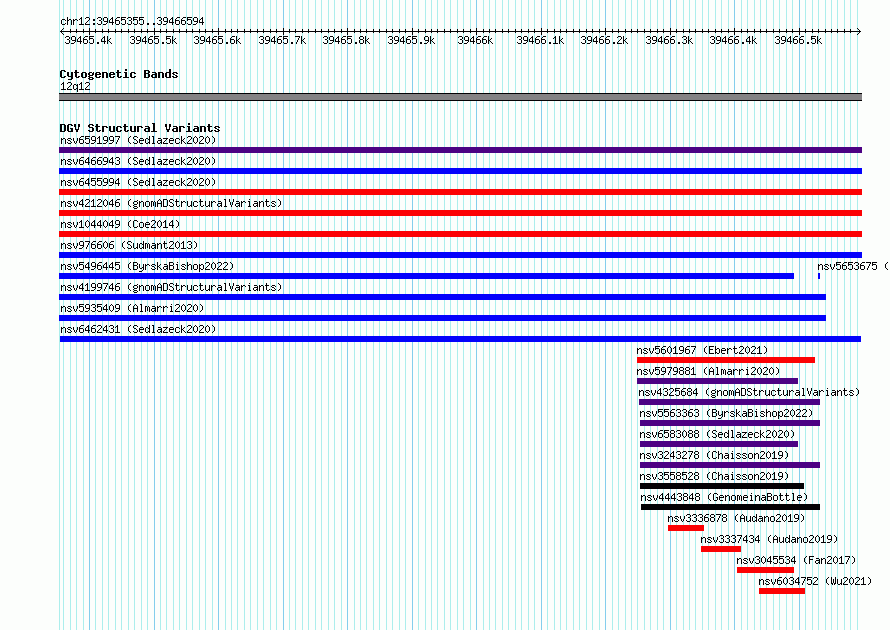Screen dimensions: 890x630
Task: Open the DGV Structural Variants track title
Action: 140,128
